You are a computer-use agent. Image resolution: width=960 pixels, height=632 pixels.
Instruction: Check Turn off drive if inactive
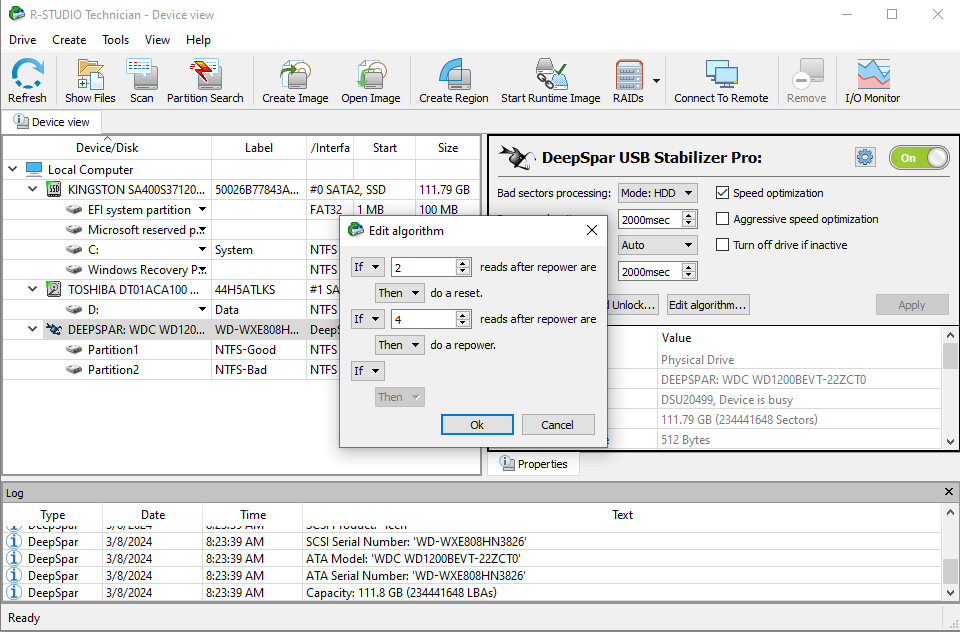(722, 245)
